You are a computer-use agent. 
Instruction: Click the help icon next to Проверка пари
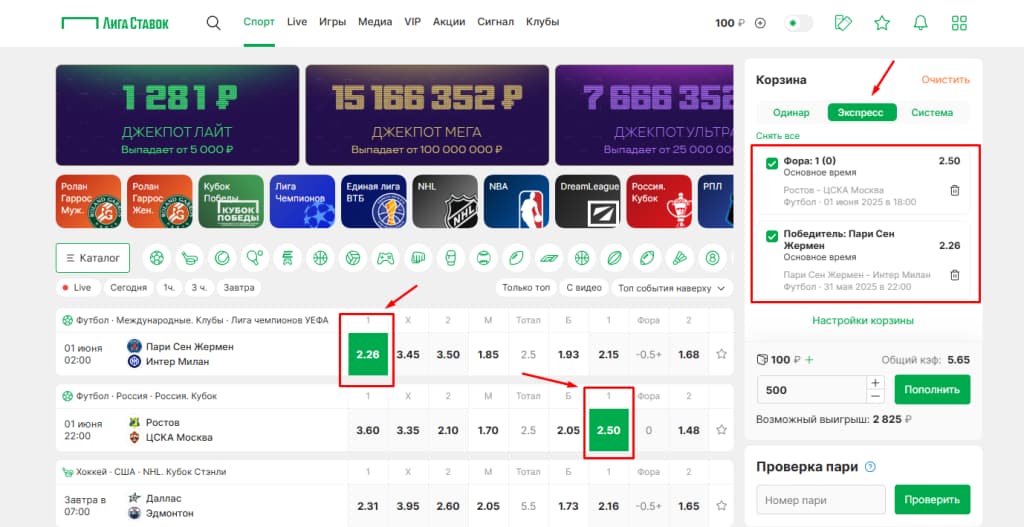click(x=870, y=467)
